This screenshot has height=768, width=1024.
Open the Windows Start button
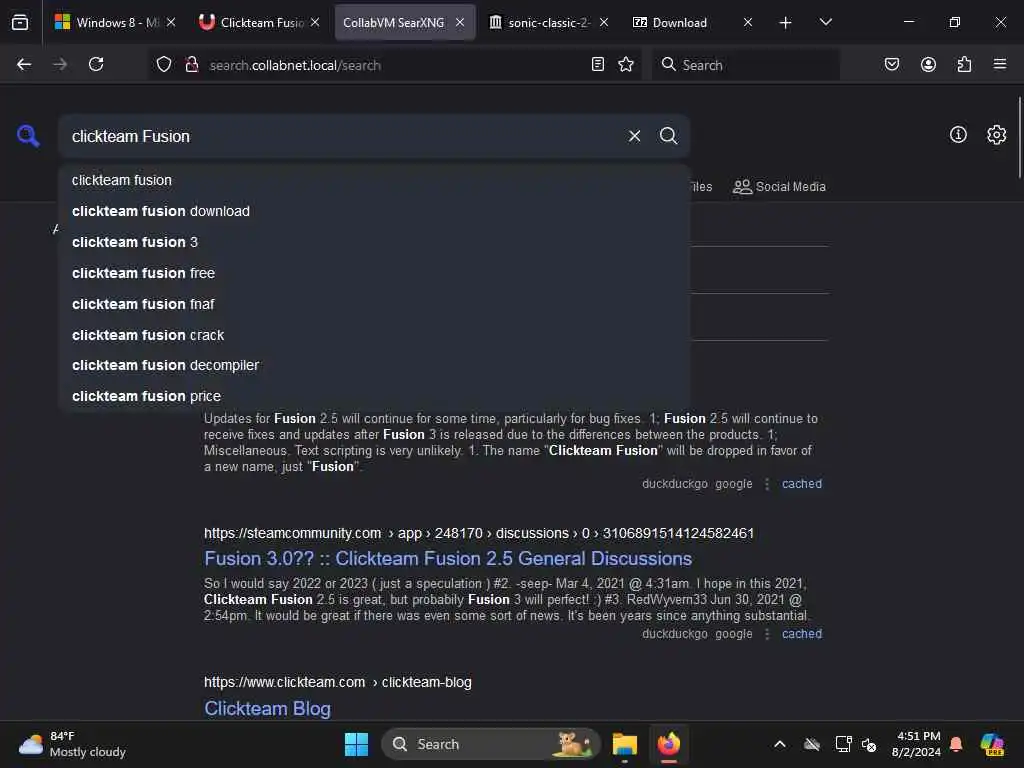point(357,744)
